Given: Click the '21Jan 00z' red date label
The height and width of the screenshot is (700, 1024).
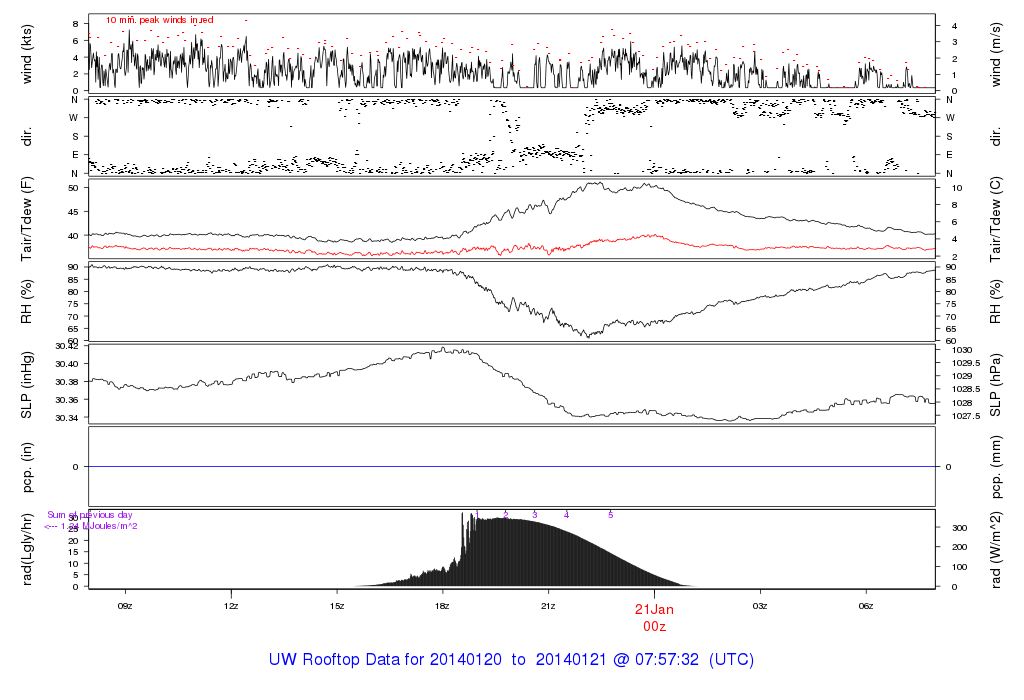Looking at the screenshot, I should 654,616.
